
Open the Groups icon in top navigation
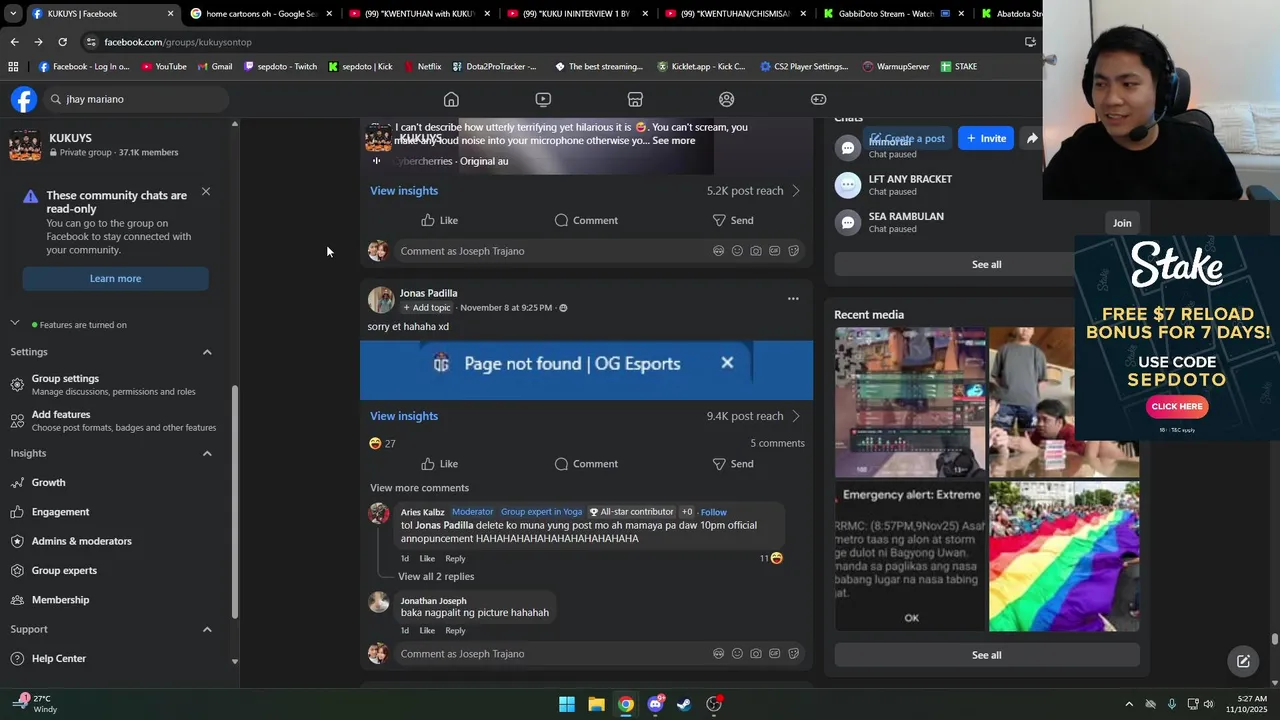point(727,99)
